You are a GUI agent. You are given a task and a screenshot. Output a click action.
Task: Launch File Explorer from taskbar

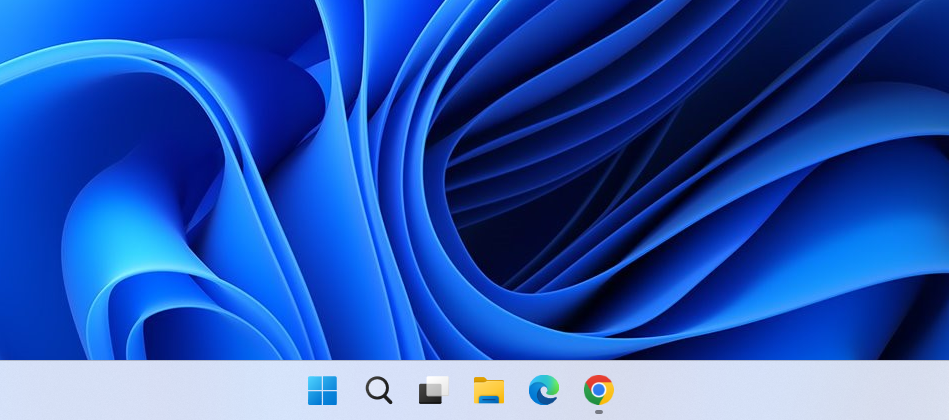pyautogui.click(x=489, y=390)
